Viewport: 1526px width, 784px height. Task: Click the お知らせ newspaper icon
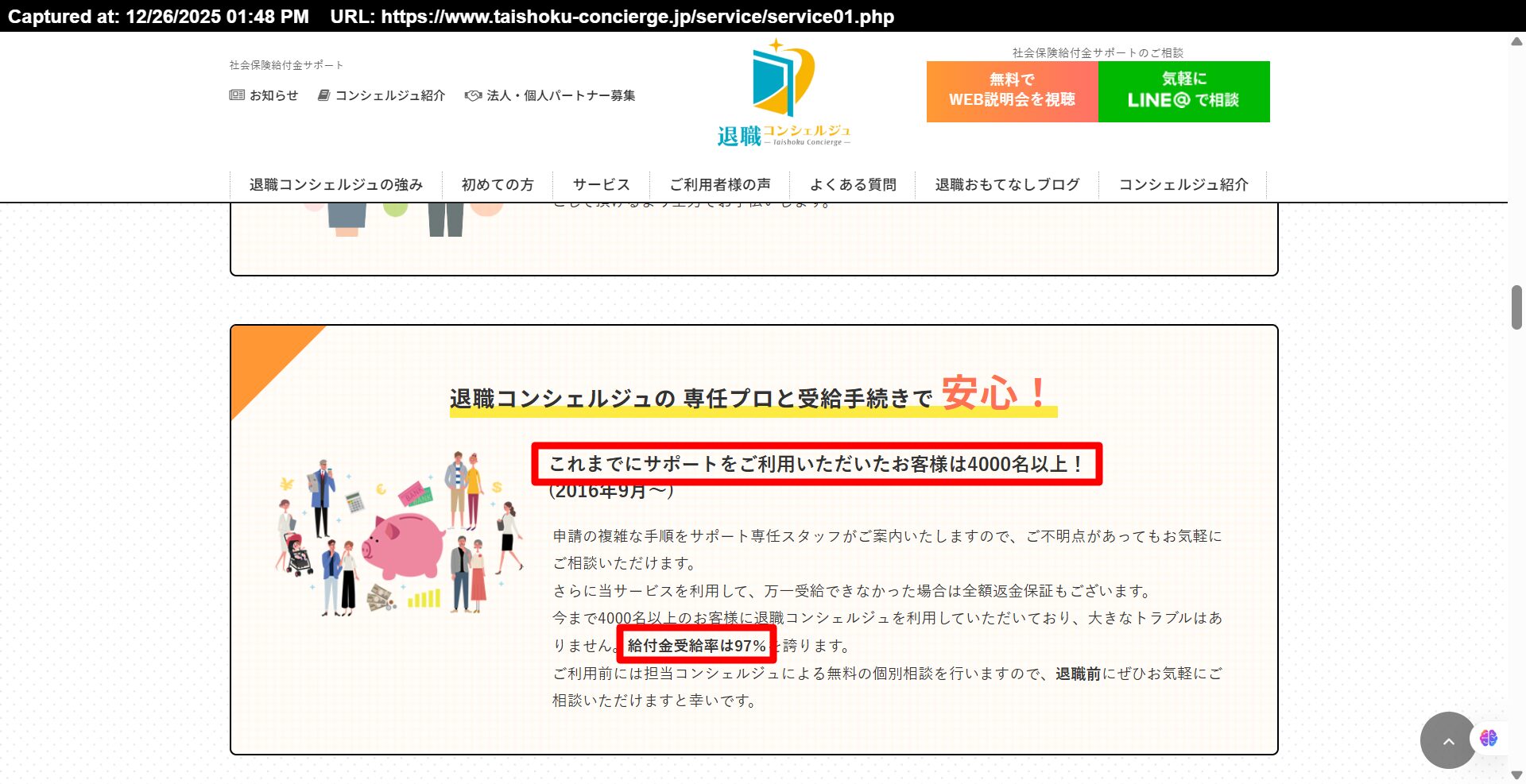pos(237,95)
